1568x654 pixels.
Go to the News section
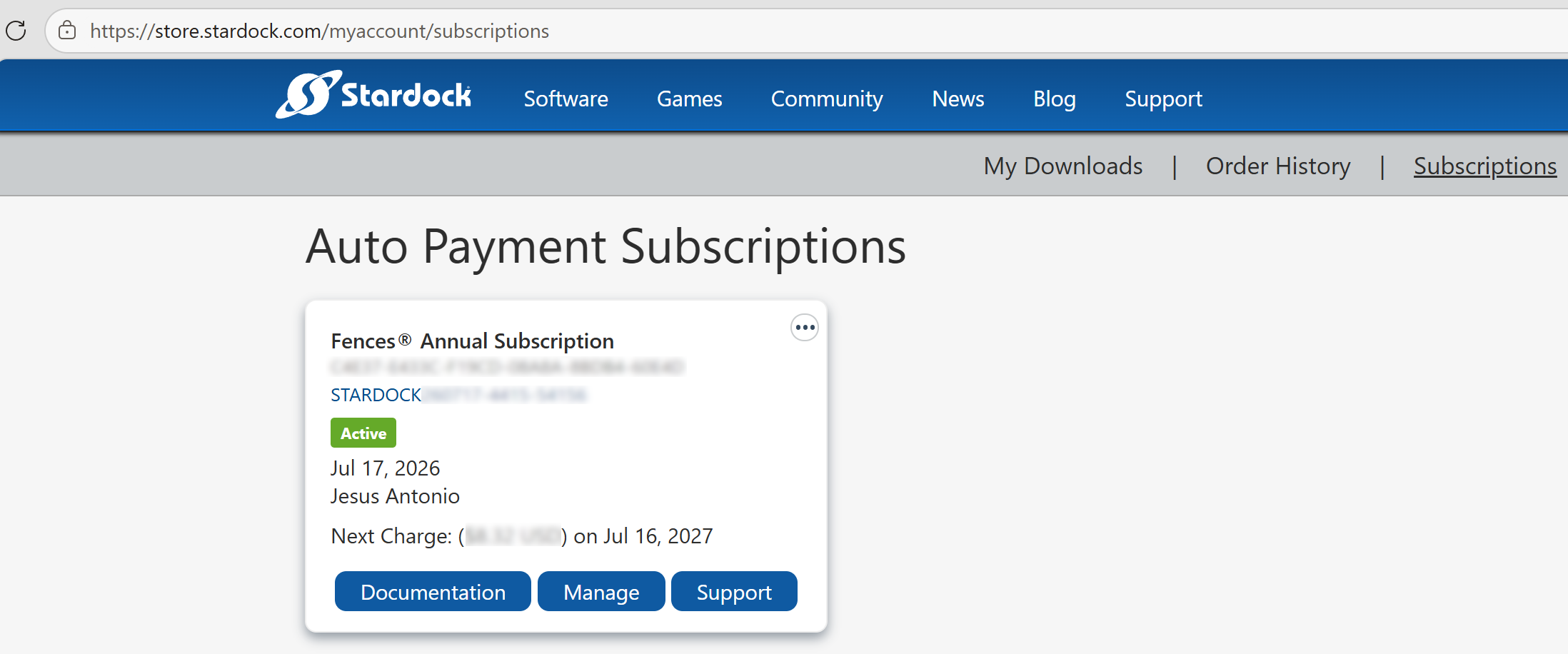click(958, 99)
